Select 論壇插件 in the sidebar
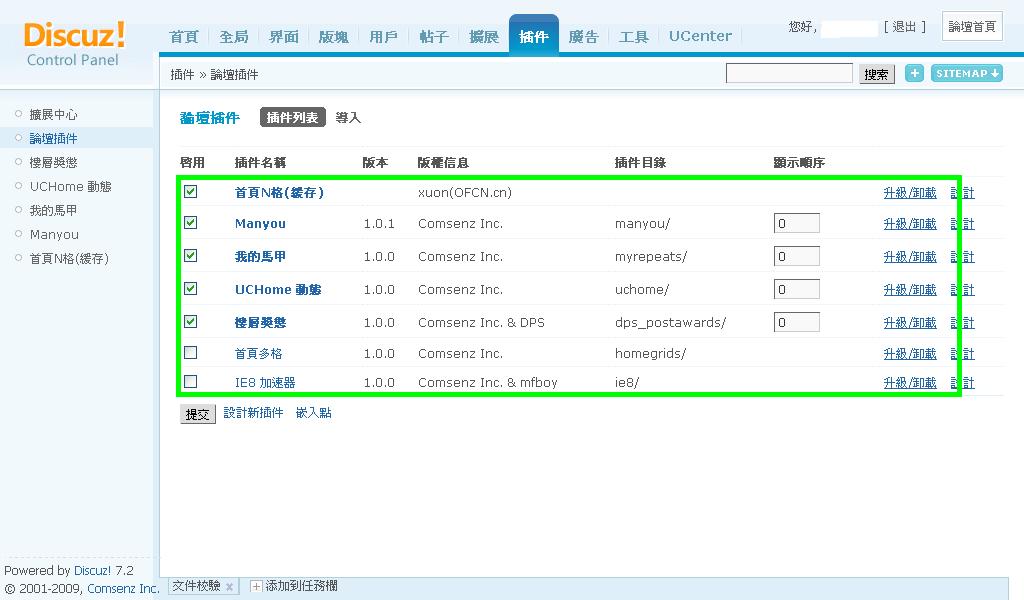The image size is (1024, 600). tap(54, 138)
